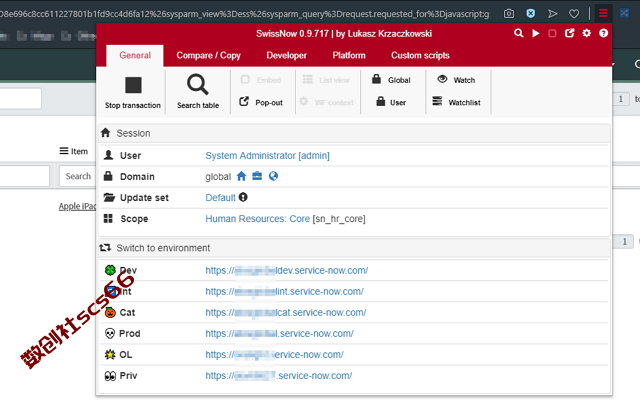Open the Priv environment URL

tap(279, 376)
